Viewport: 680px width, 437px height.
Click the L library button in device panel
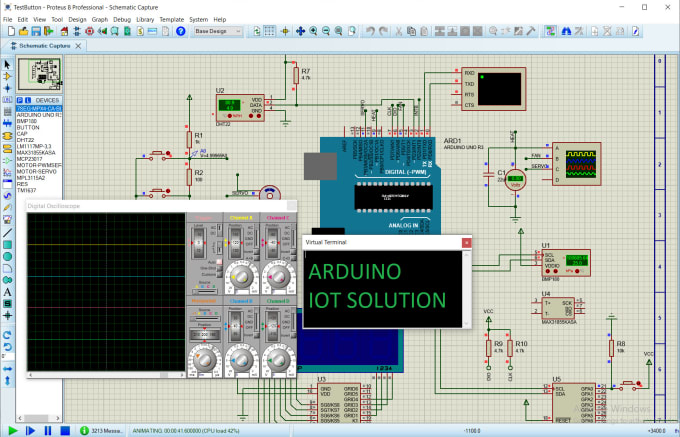(27, 100)
